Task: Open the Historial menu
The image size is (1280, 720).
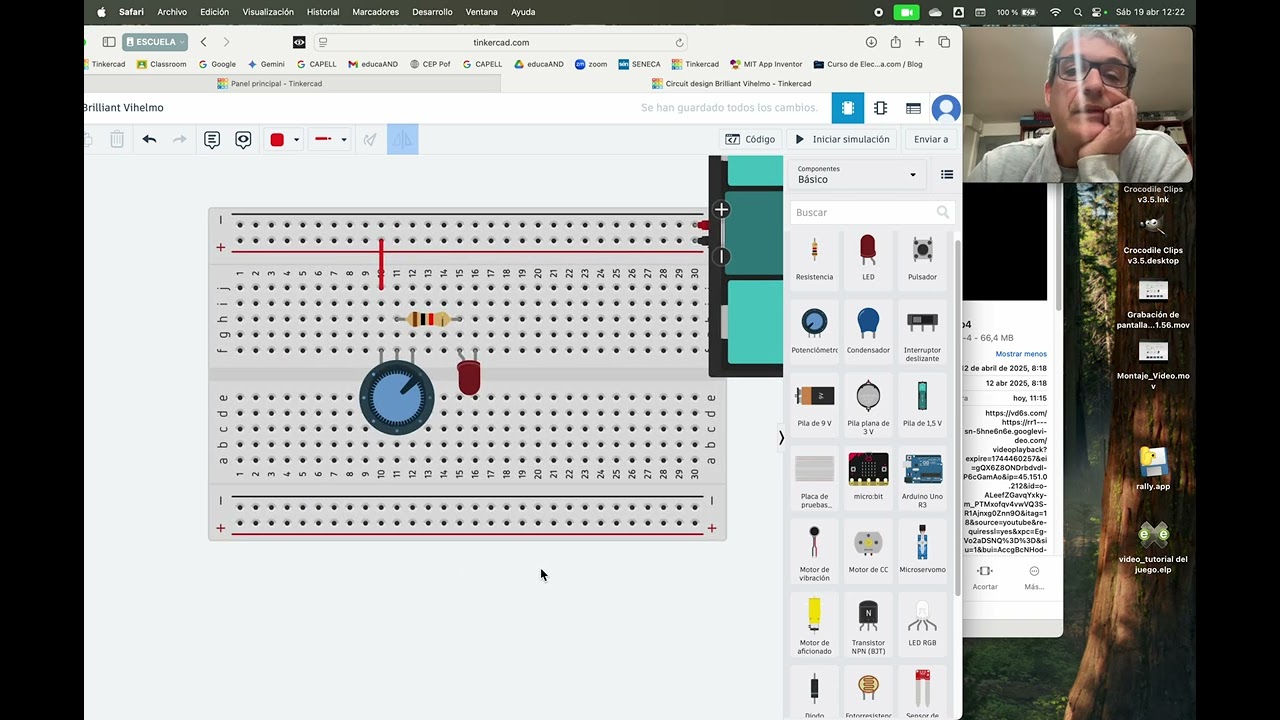Action: click(x=323, y=12)
